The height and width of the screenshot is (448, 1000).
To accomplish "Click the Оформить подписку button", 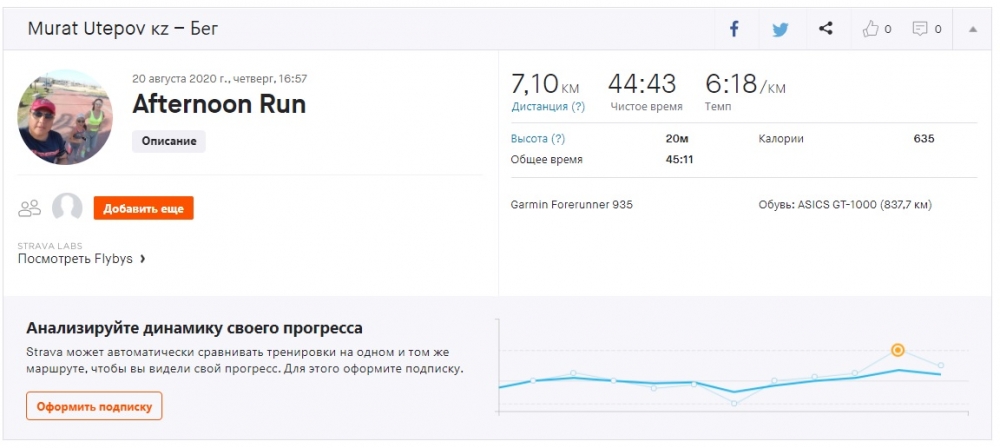I will 94,406.
